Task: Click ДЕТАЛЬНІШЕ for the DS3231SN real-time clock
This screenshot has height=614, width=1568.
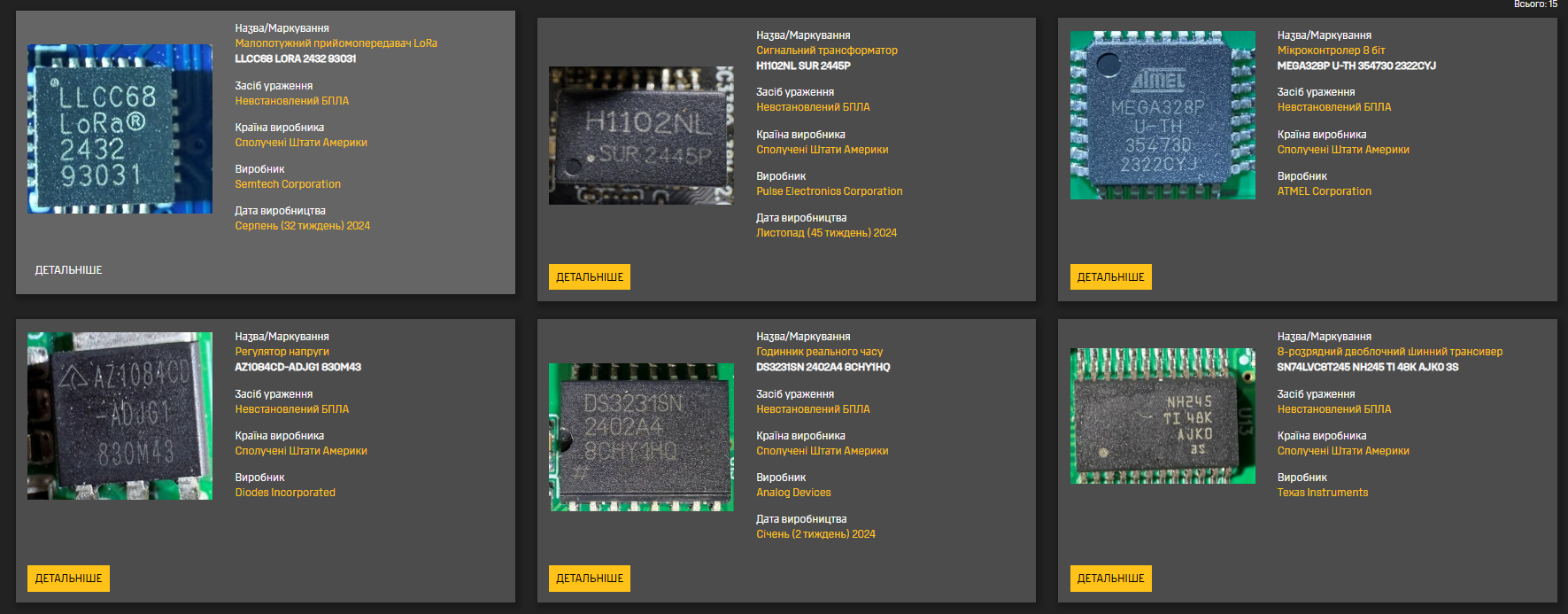Action: 590,579
